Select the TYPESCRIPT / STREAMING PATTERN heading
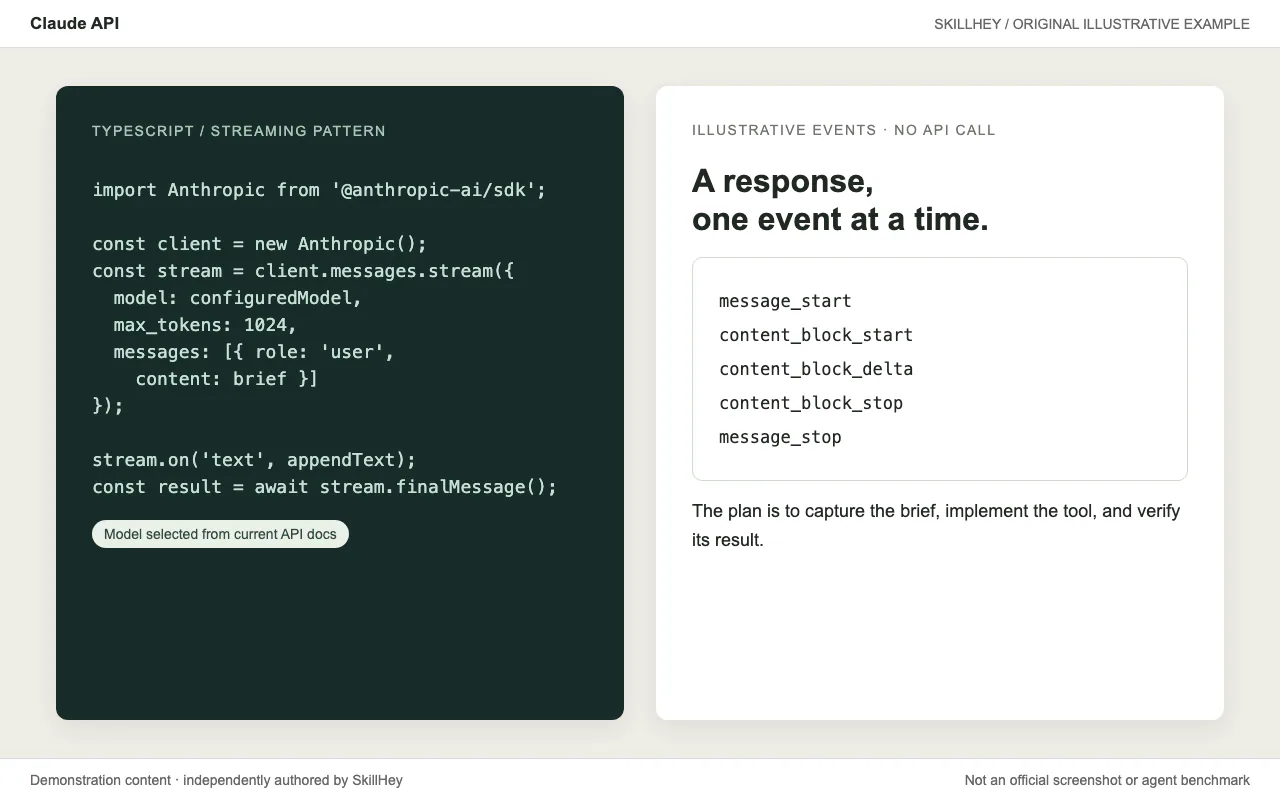 [x=239, y=131]
